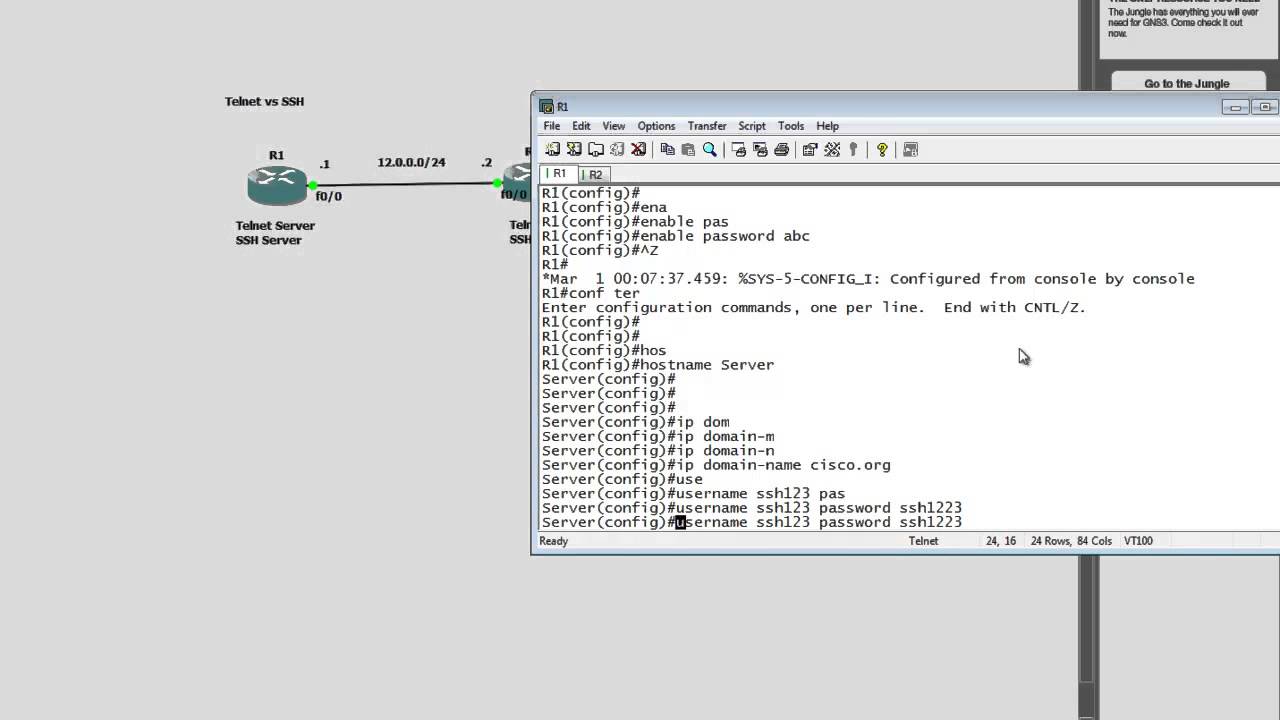Open the Edit menu

tap(581, 126)
